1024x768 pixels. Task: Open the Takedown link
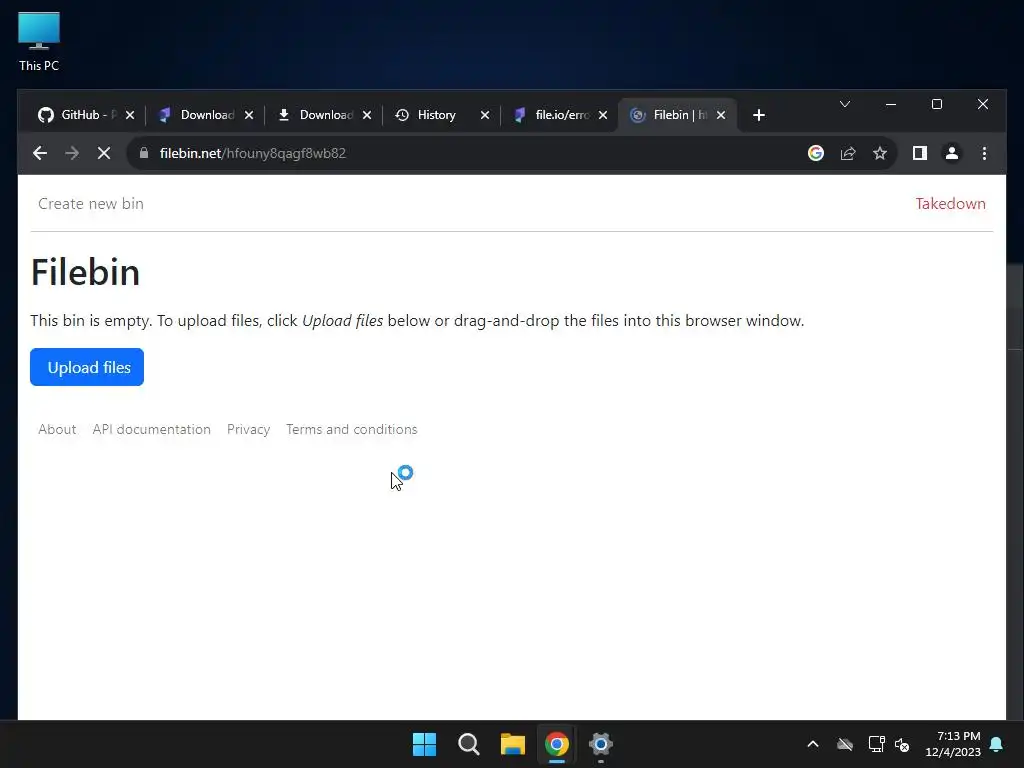click(950, 204)
